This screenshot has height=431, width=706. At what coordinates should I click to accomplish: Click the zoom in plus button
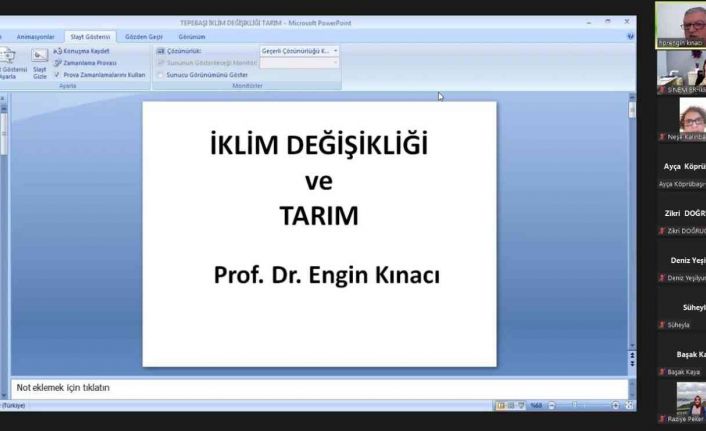pyautogui.click(x=615, y=406)
